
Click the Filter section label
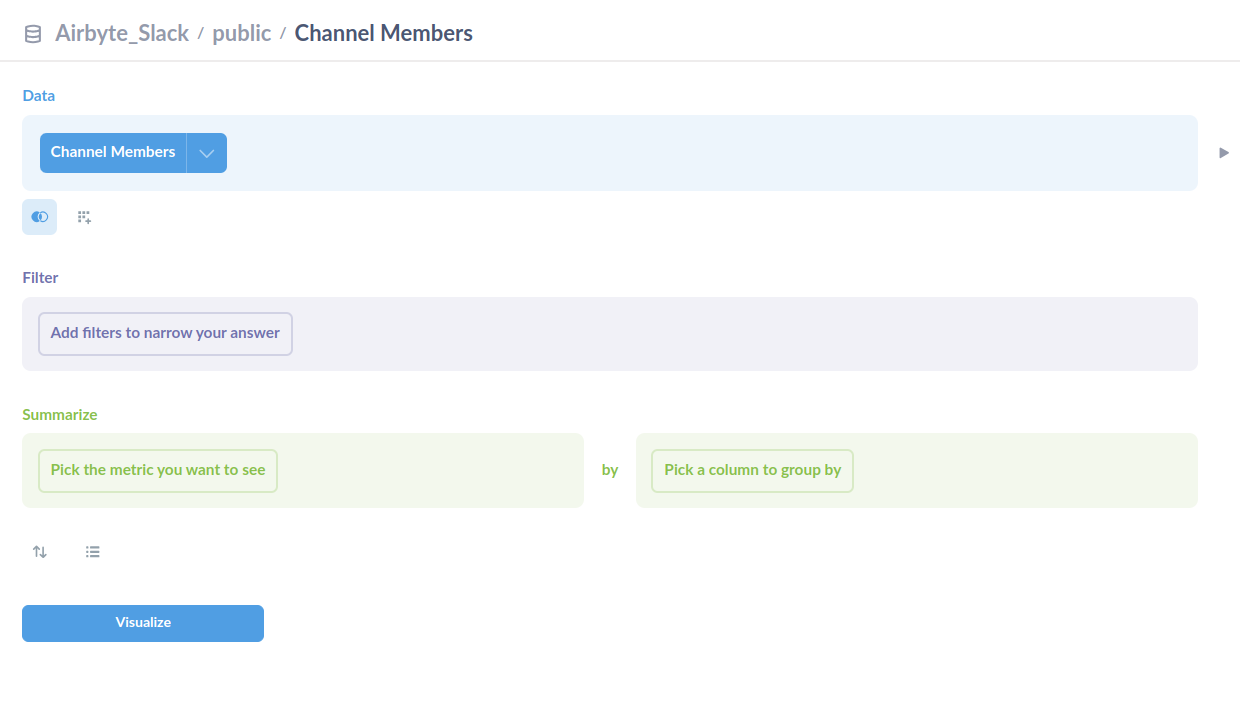[40, 278]
